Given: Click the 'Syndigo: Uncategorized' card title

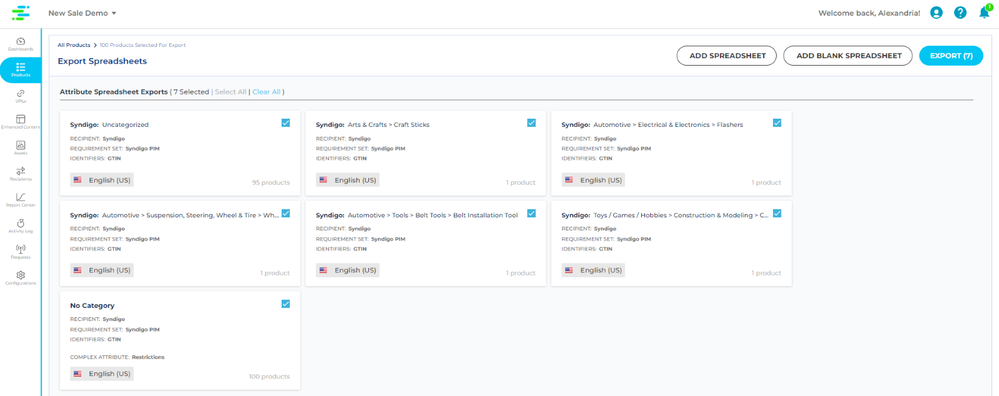Looking at the screenshot, I should tap(109, 125).
